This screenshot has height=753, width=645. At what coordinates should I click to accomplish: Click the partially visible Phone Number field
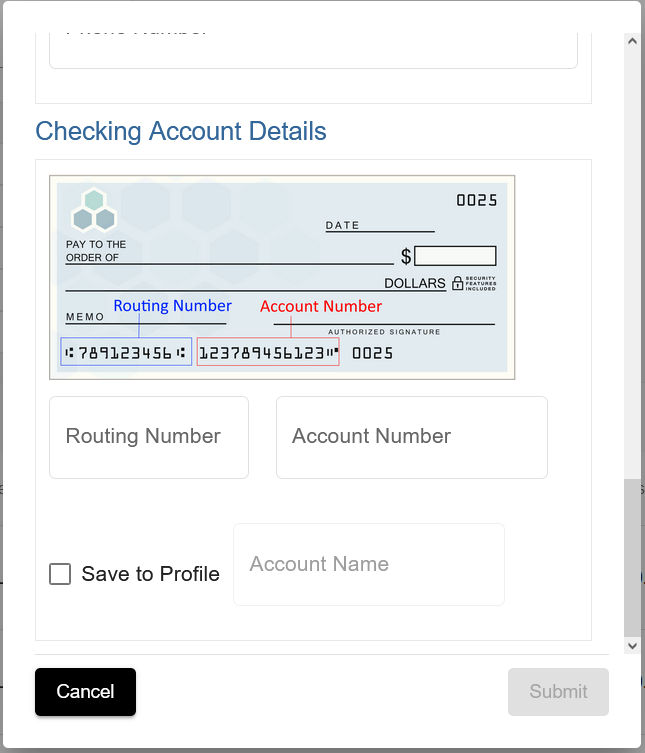pos(313,50)
